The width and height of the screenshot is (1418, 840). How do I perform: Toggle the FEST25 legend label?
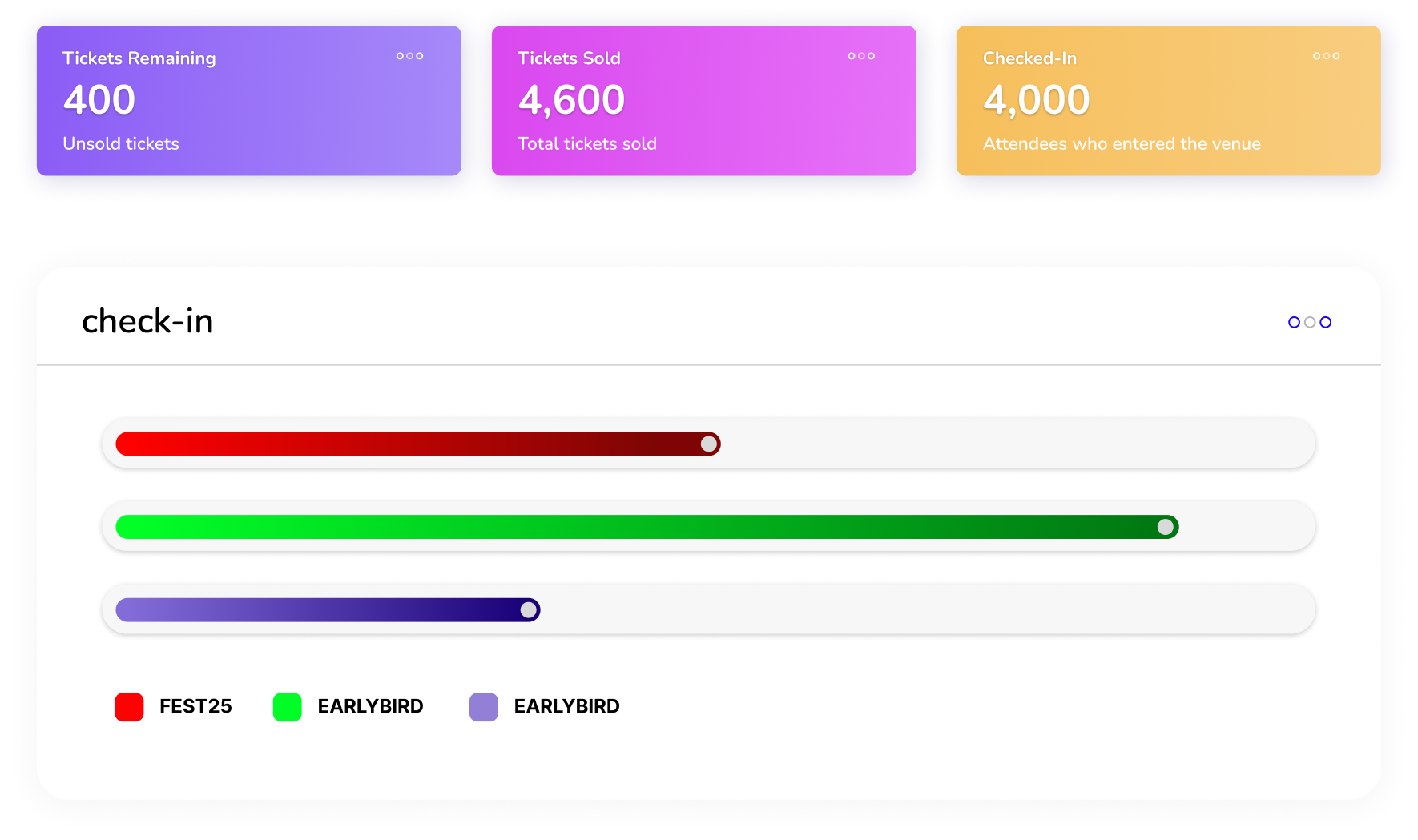pyautogui.click(x=195, y=706)
